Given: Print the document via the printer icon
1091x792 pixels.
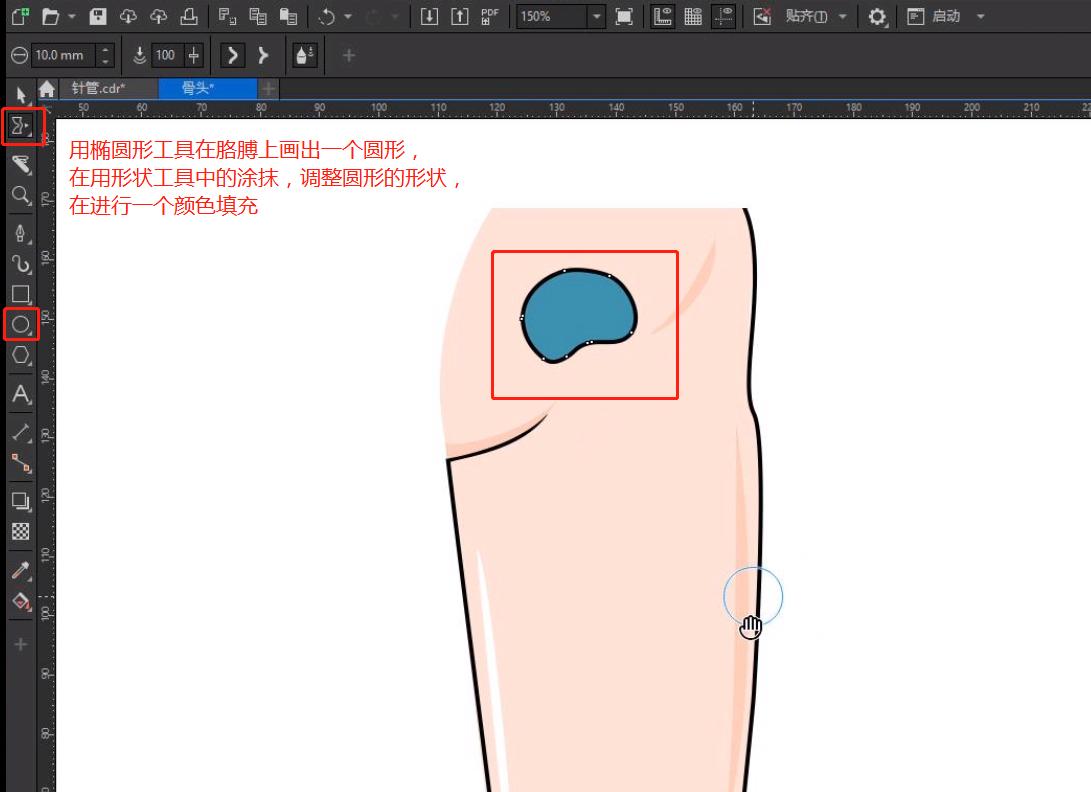Looking at the screenshot, I should coord(189,16).
